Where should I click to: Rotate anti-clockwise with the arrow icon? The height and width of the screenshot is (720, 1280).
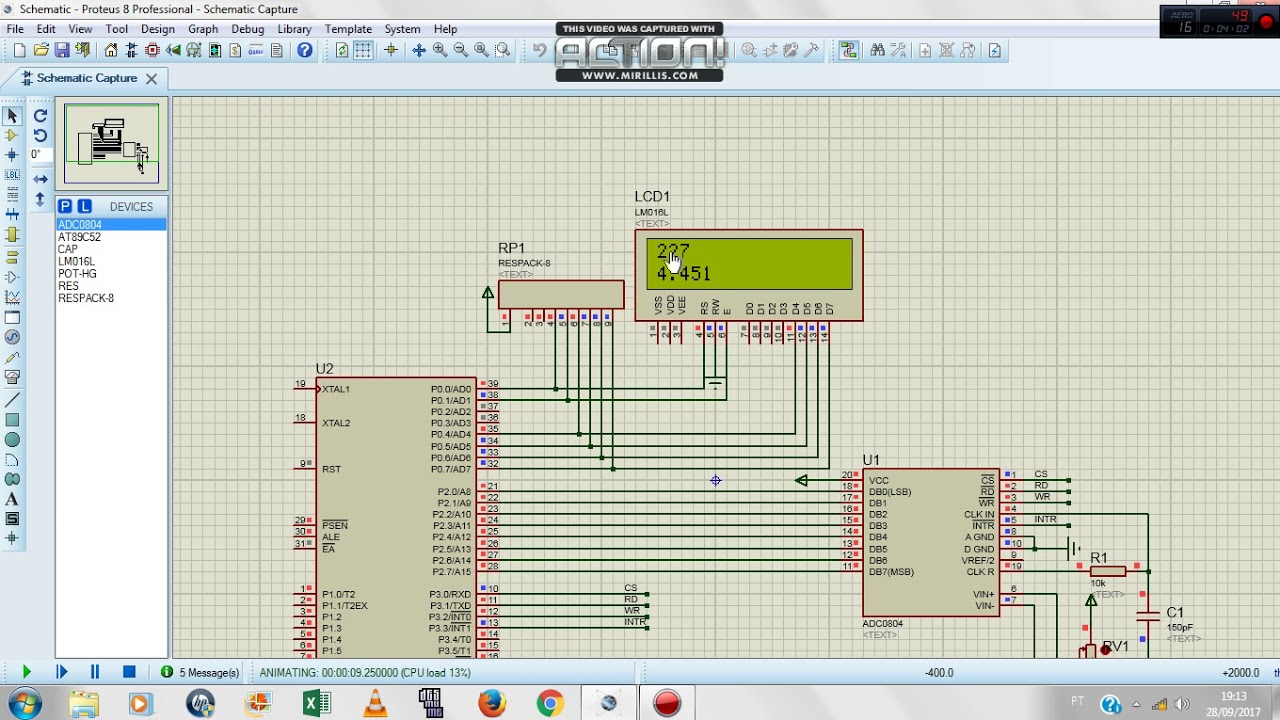(x=40, y=135)
